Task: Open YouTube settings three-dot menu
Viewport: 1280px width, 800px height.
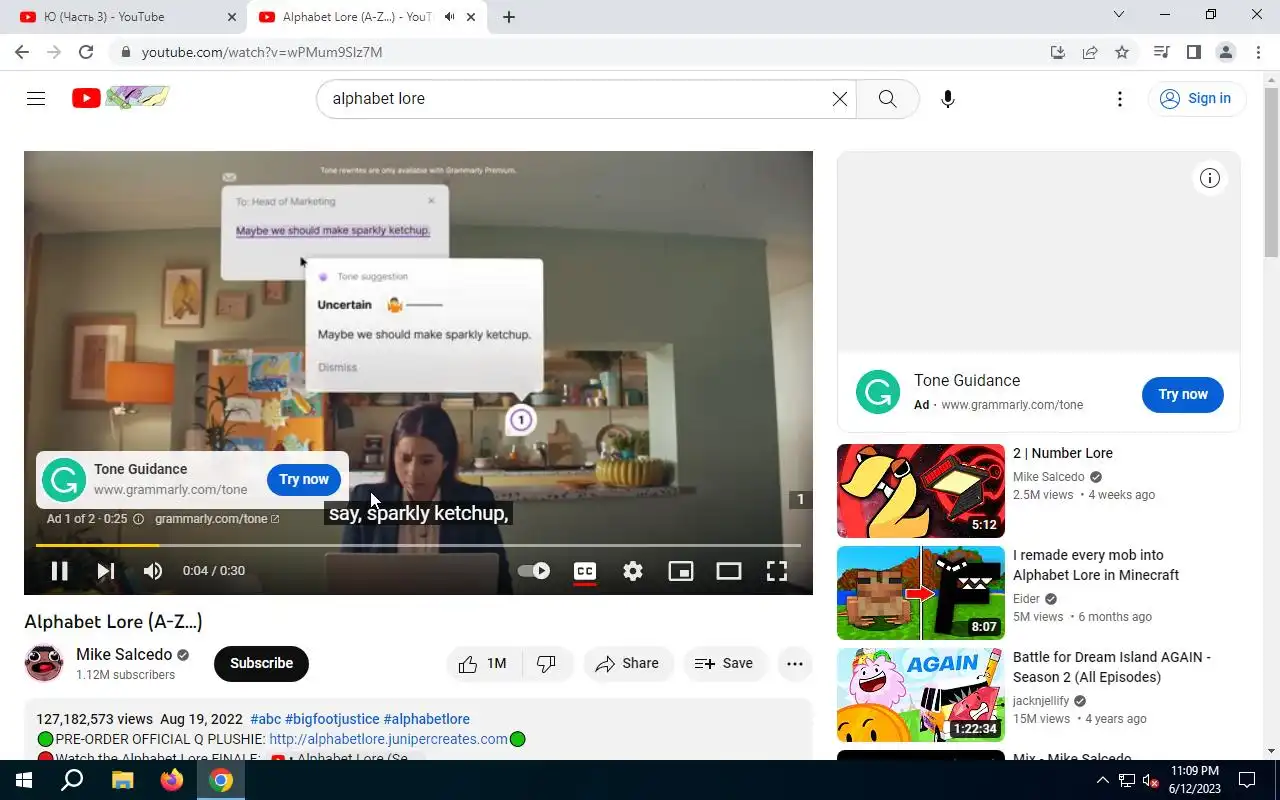Action: (1120, 98)
